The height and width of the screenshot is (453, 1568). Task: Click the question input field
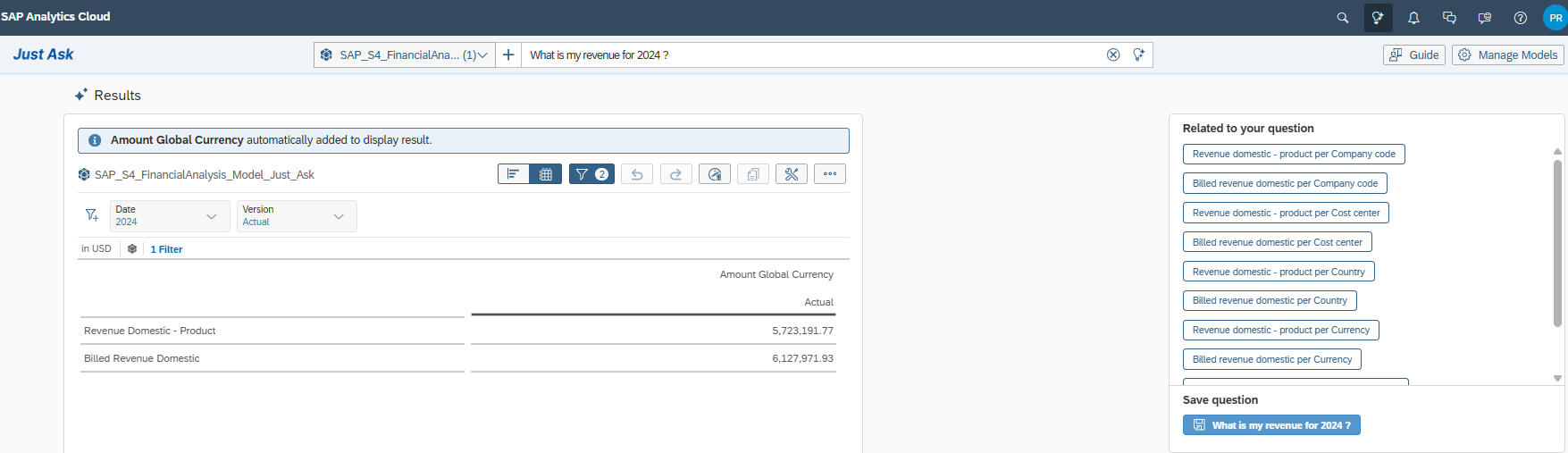pyautogui.click(x=813, y=55)
